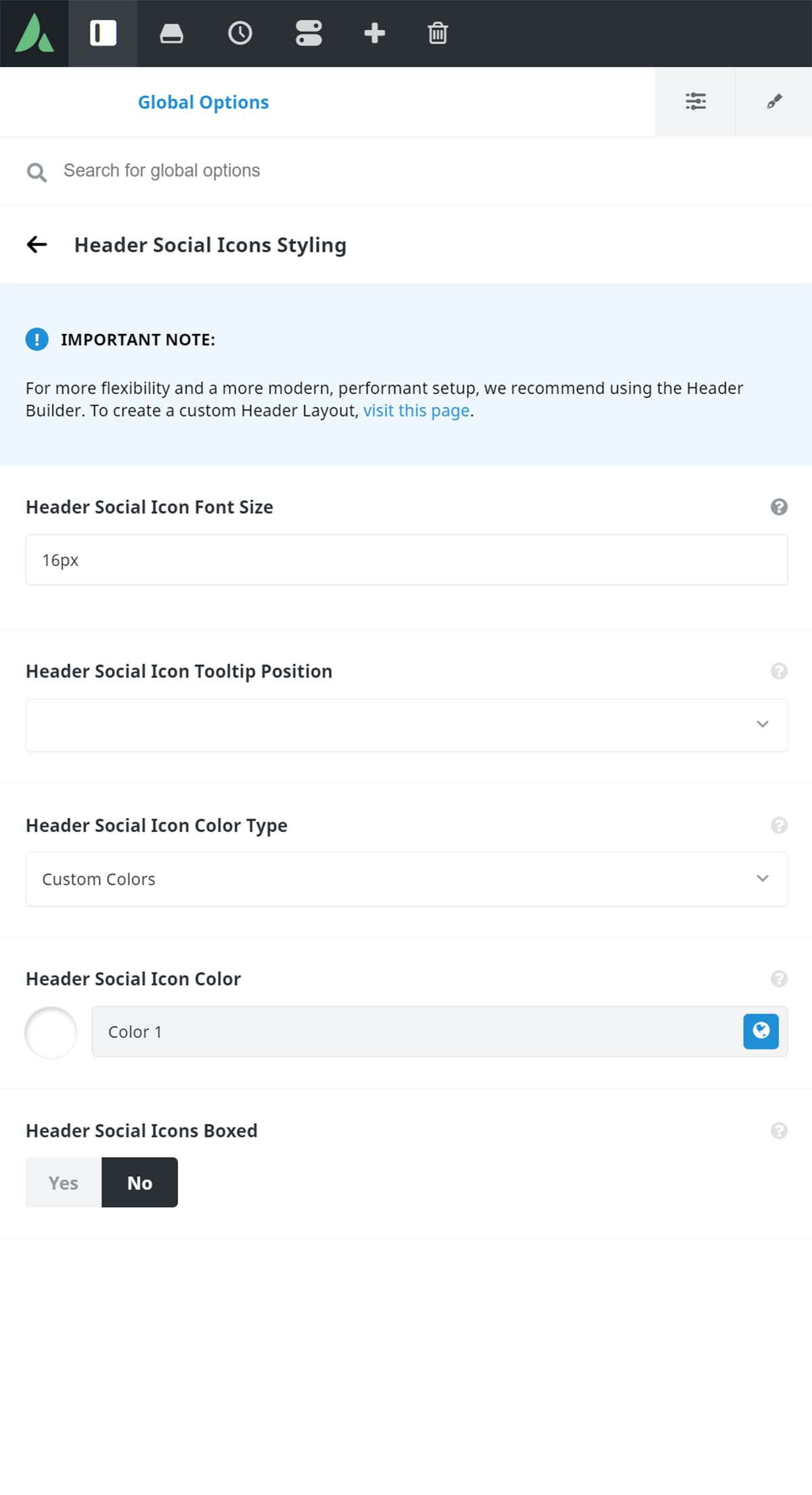812x1495 pixels.
Task: Click the Header Social Icon Color swatch
Action: (51, 1033)
